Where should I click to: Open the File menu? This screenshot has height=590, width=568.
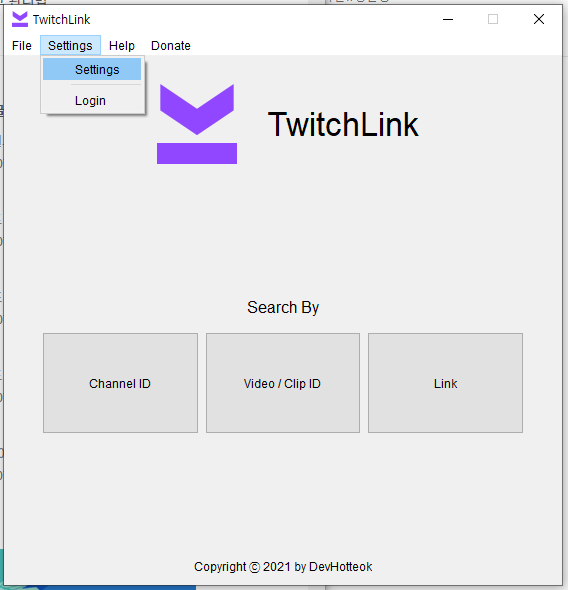point(21,46)
